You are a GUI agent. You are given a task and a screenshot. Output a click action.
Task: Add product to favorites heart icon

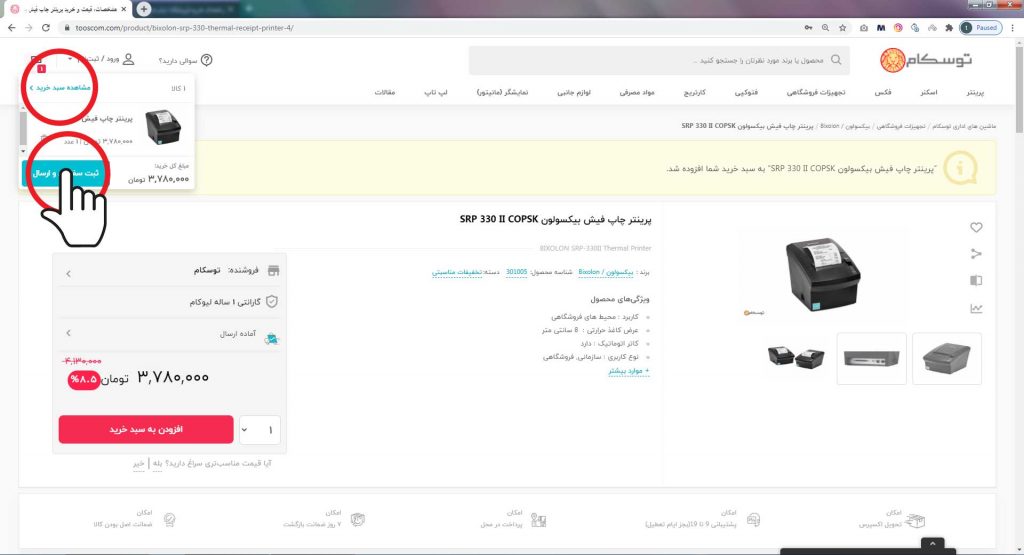(976, 227)
